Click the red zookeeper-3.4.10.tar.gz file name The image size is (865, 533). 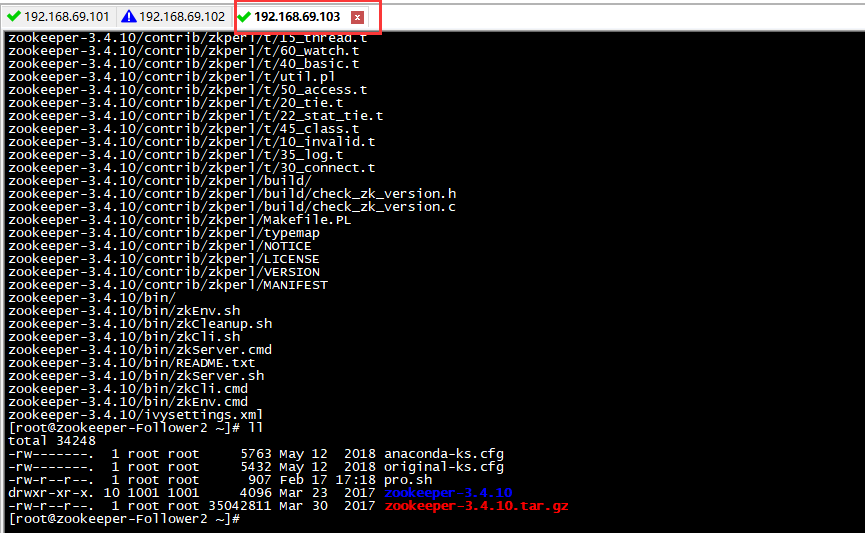[476, 506]
